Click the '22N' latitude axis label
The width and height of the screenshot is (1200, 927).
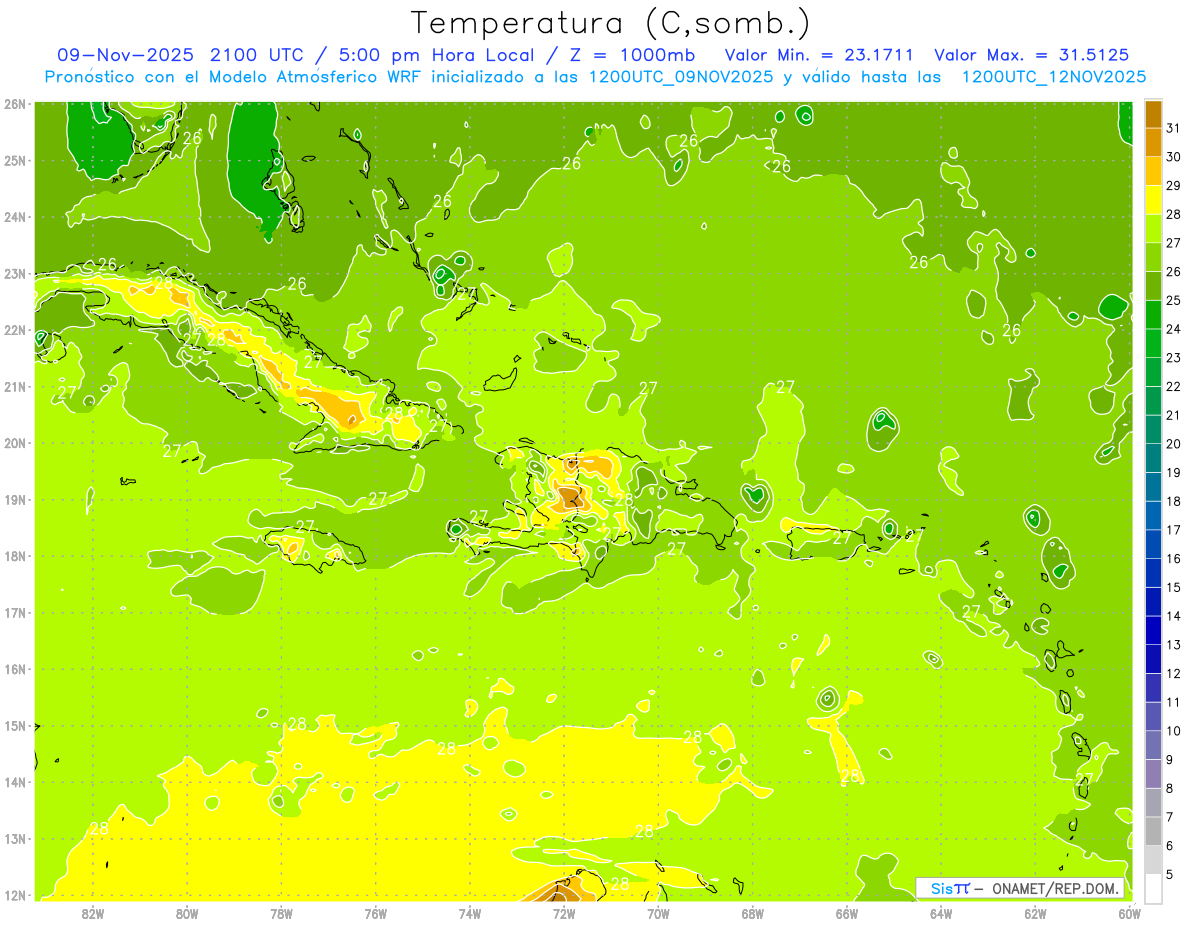[15, 330]
